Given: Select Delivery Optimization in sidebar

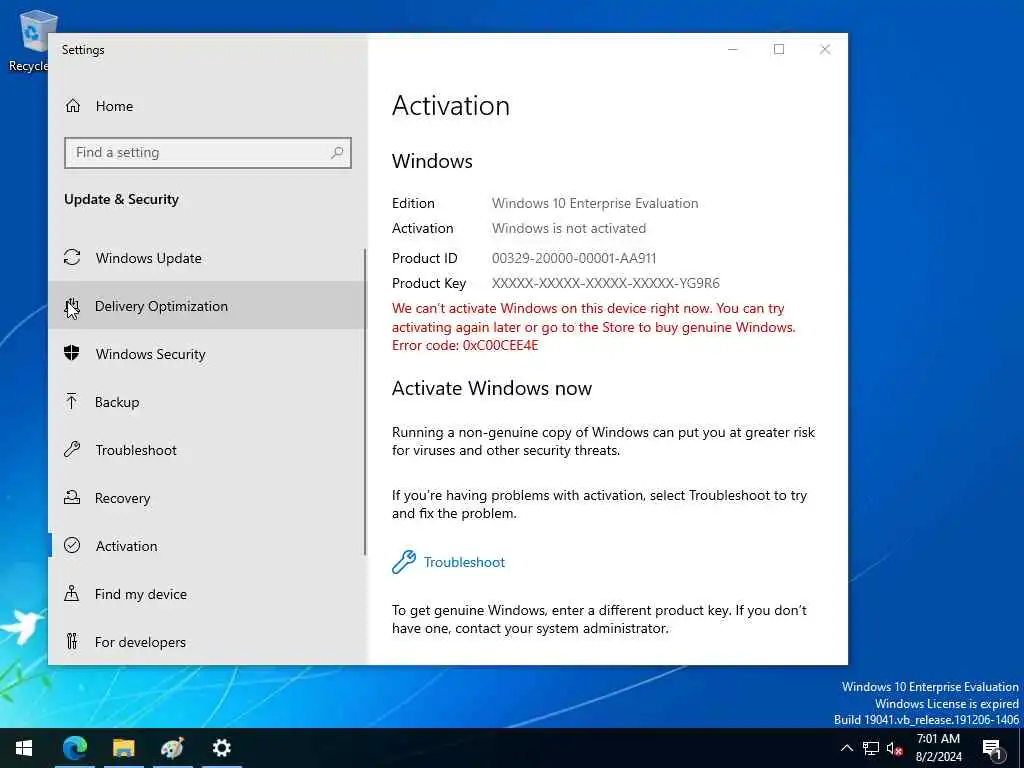Looking at the screenshot, I should (x=206, y=306).
